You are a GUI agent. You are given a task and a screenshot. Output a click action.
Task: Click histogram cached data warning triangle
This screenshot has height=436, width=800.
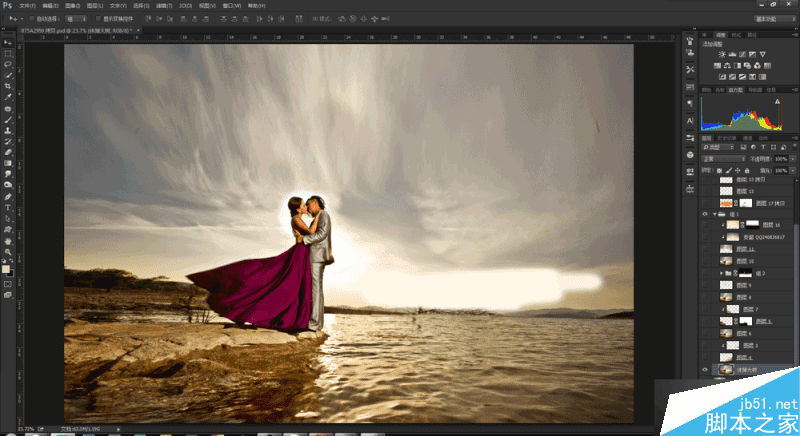pyautogui.click(x=778, y=101)
